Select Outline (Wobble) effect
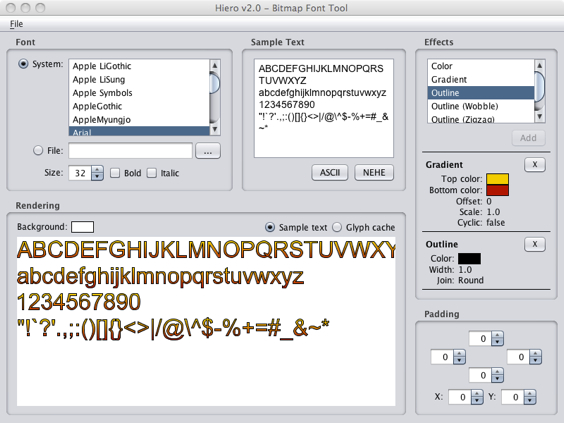The width and height of the screenshot is (564, 423). click(481, 106)
